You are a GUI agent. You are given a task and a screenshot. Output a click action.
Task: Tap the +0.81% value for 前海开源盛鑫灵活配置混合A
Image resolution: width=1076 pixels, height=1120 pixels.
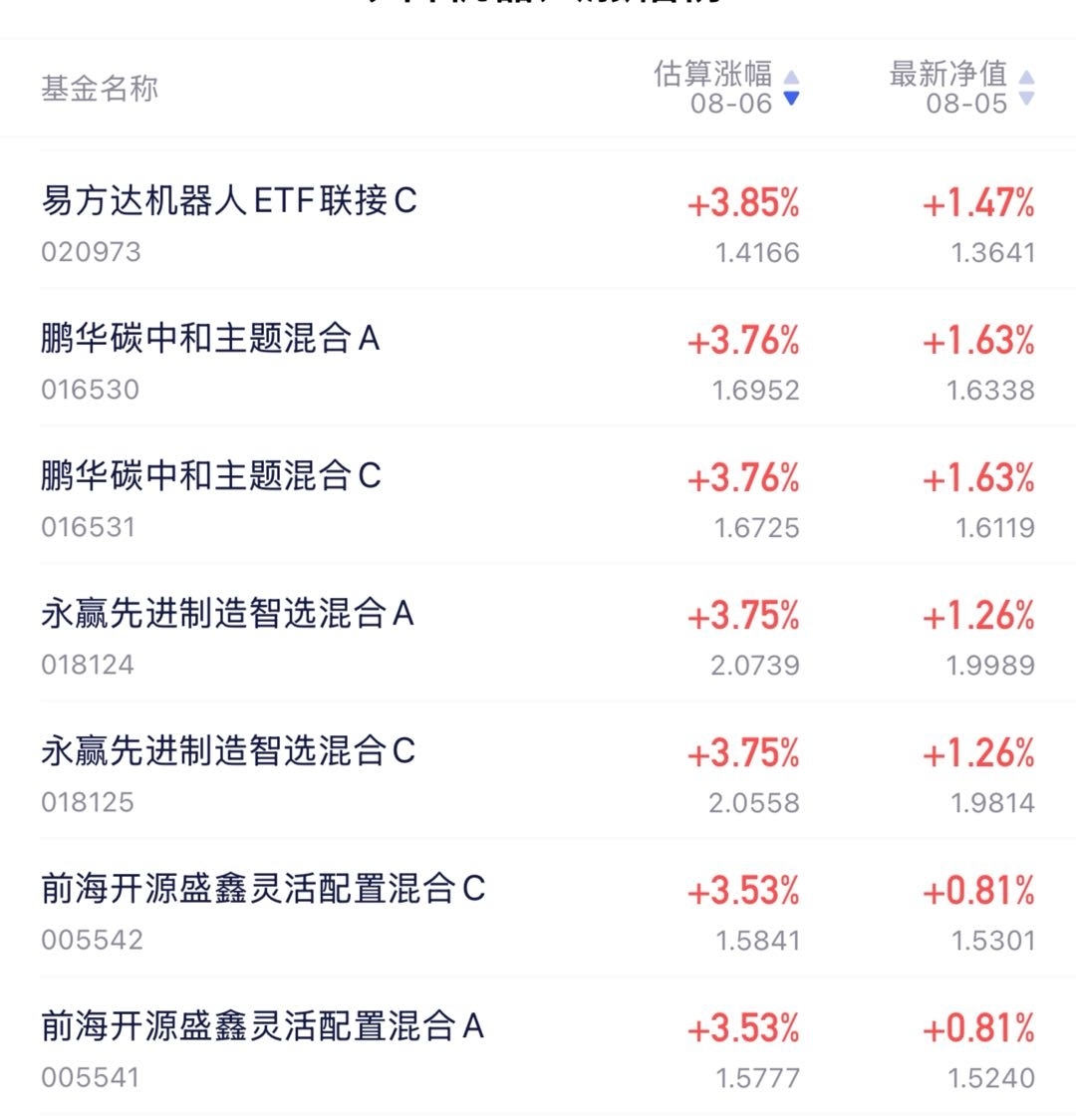[x=978, y=1028]
